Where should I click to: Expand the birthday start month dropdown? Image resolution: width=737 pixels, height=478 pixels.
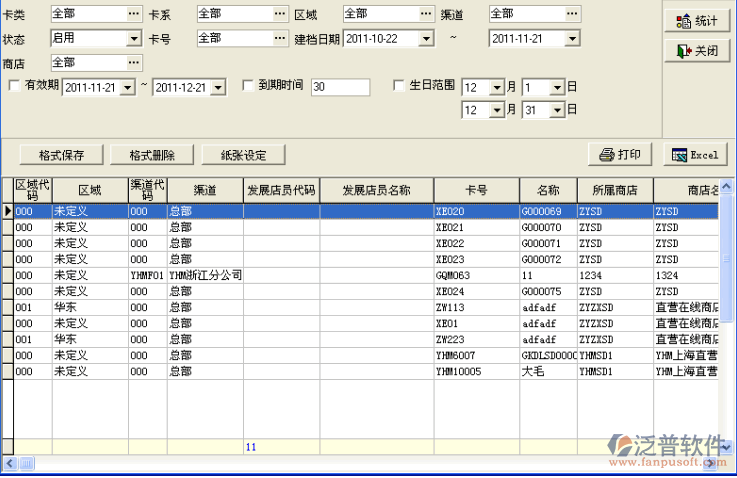497,87
